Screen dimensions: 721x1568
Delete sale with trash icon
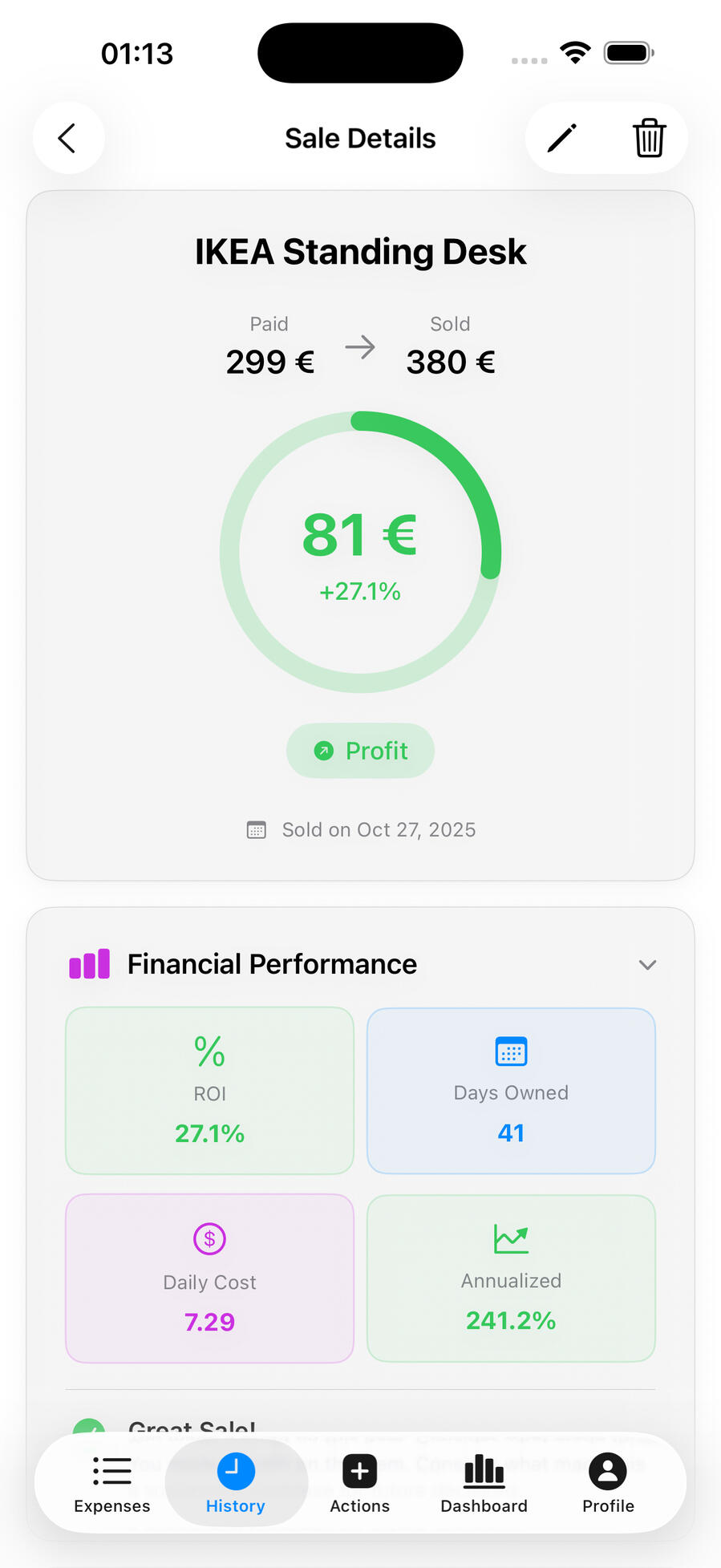[649, 138]
